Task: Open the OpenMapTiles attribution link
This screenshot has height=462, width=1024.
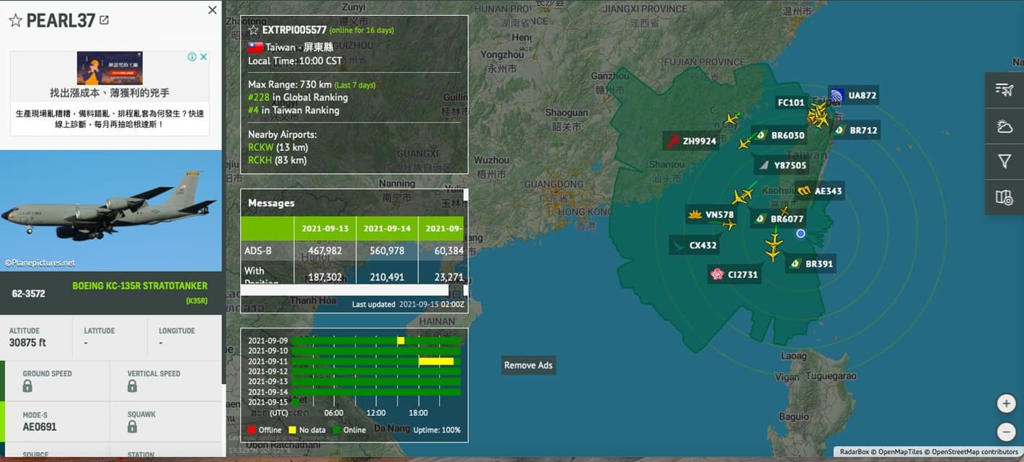Action: (901, 452)
